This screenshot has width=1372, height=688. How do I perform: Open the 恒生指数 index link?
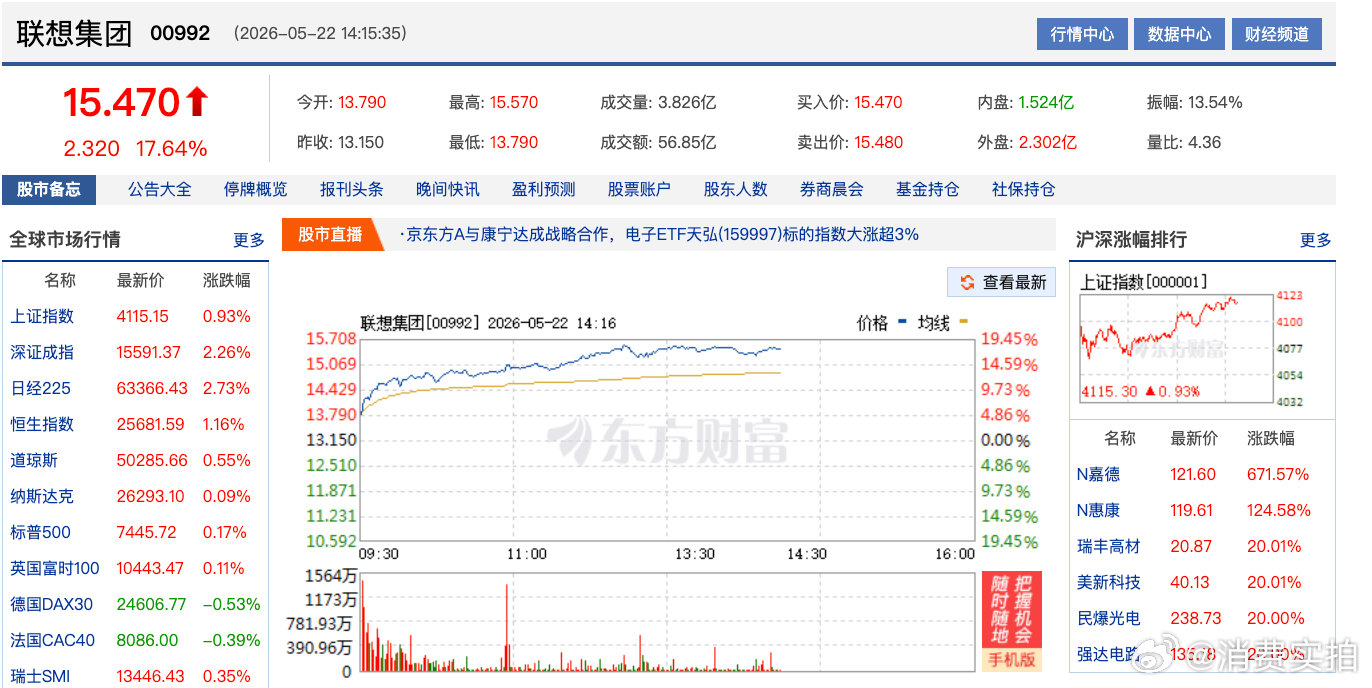tap(42, 424)
